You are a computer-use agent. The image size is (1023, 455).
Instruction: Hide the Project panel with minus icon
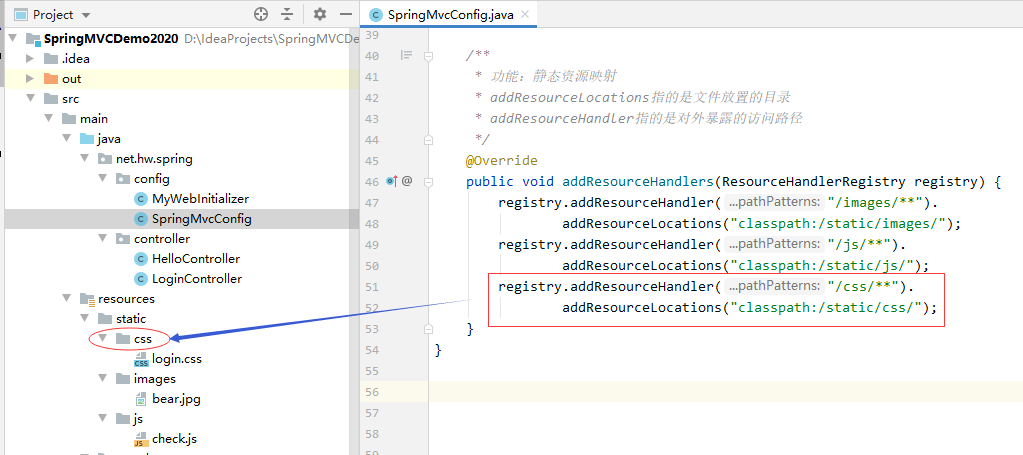(x=346, y=14)
